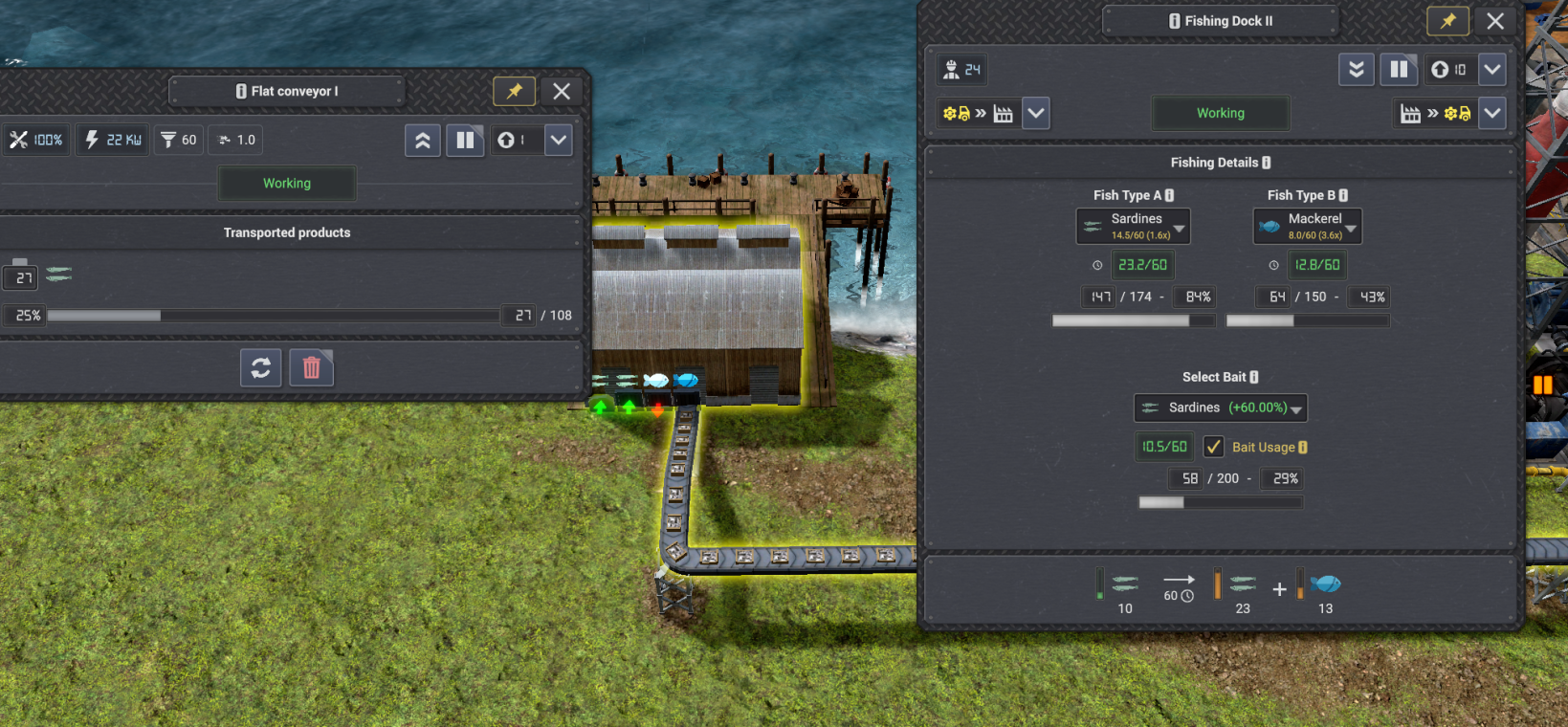Pin the Fishing Dock II window
1568x727 pixels.
[1447, 21]
